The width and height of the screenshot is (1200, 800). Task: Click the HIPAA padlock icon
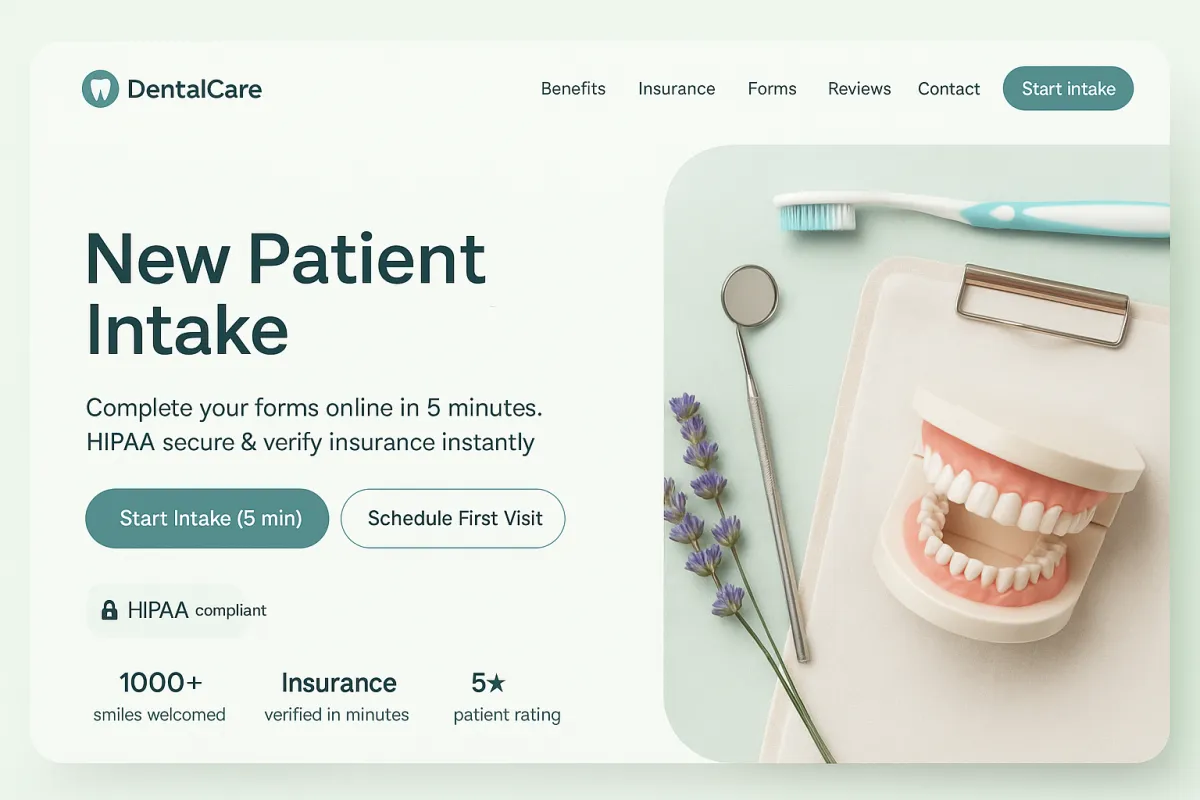[x=109, y=610]
